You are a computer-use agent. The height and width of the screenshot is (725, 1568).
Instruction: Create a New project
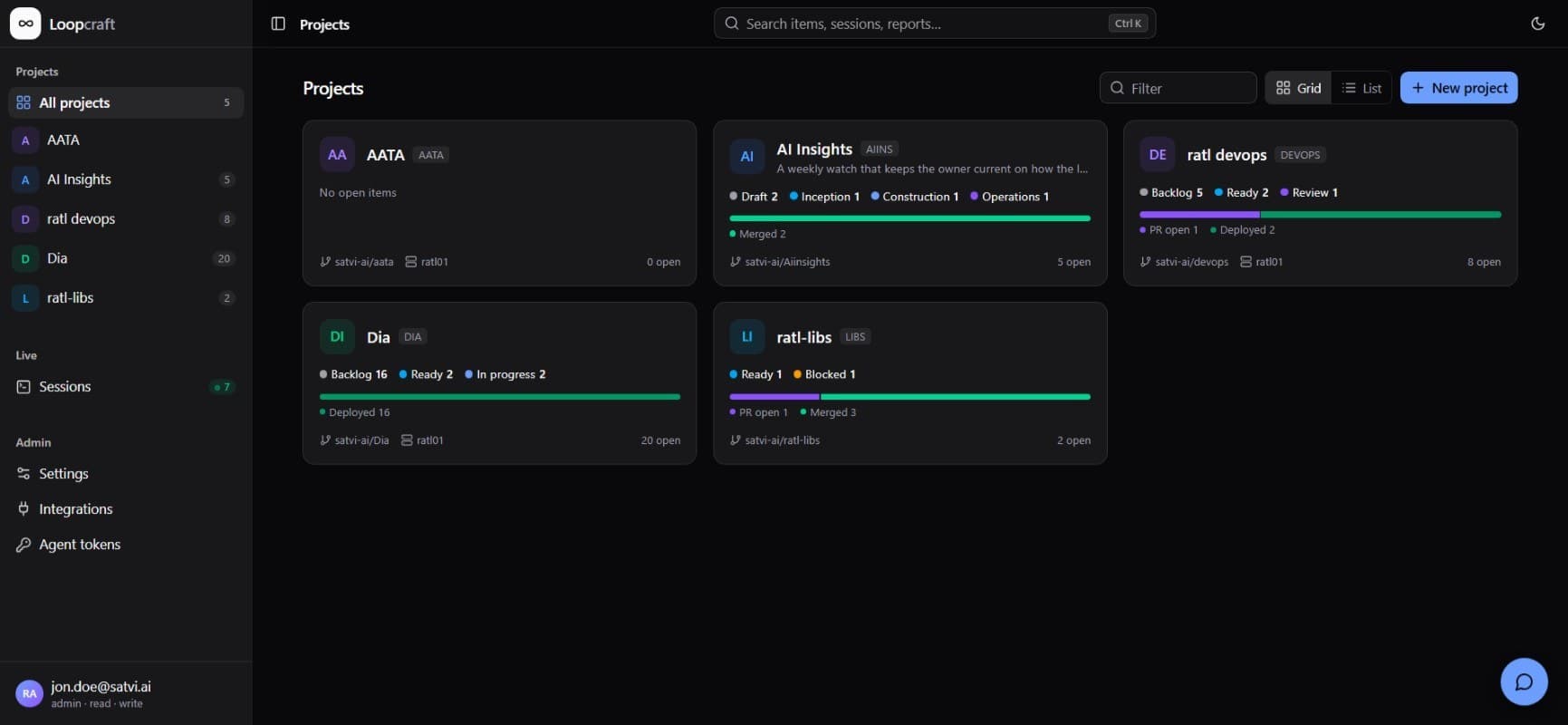[1458, 88]
